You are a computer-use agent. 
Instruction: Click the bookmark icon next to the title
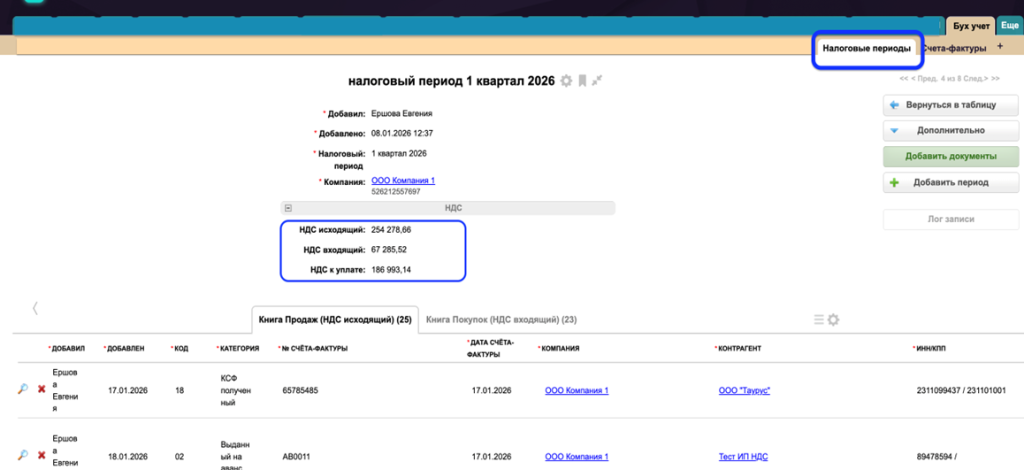(x=582, y=80)
